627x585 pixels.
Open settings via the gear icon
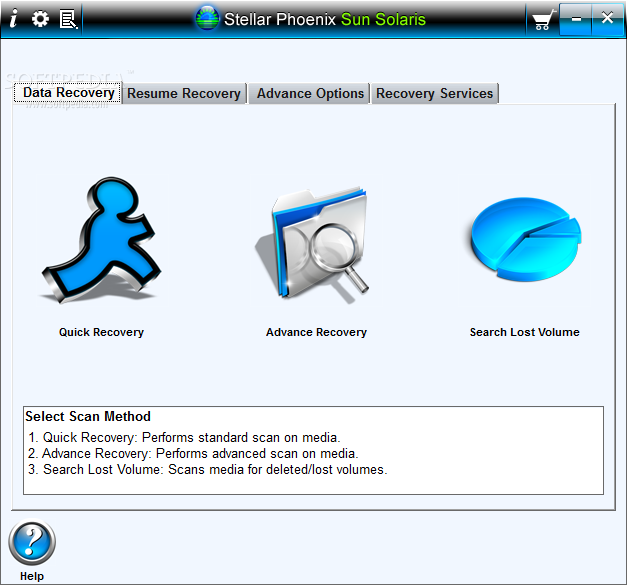[40, 19]
